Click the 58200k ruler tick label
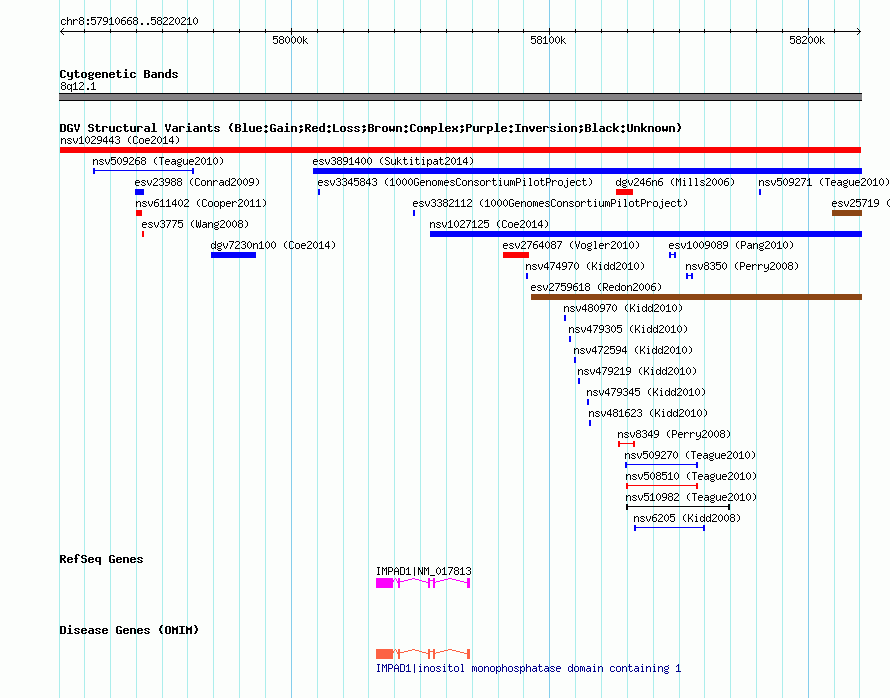The width and height of the screenshot is (890, 698). tap(807, 40)
